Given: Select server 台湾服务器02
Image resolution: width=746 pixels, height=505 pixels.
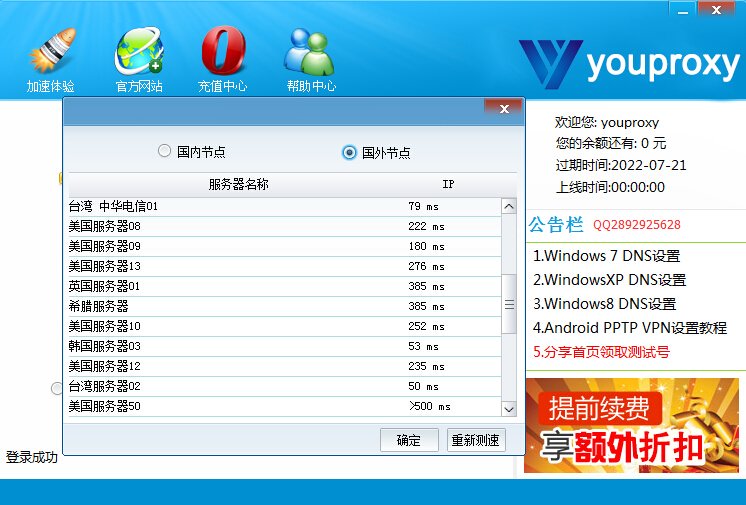Looking at the screenshot, I should (x=285, y=386).
